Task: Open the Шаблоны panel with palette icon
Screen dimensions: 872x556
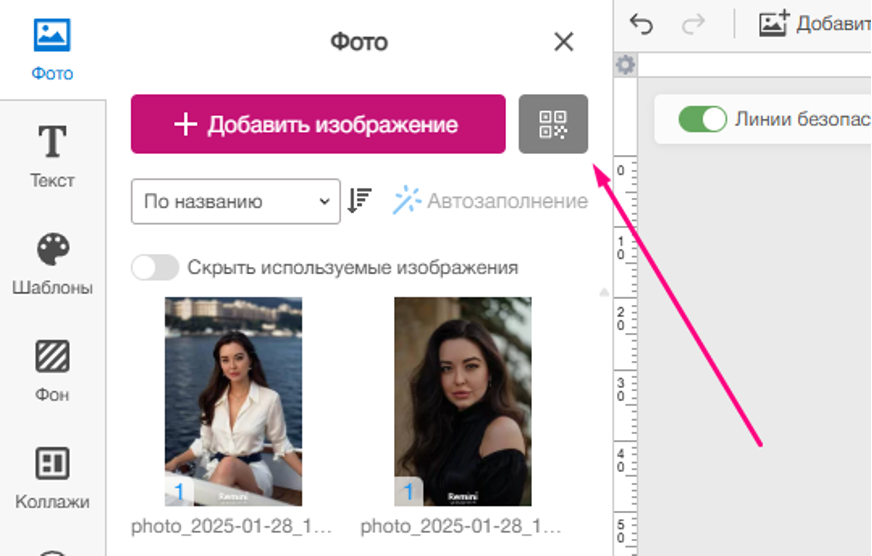Action: click(52, 264)
